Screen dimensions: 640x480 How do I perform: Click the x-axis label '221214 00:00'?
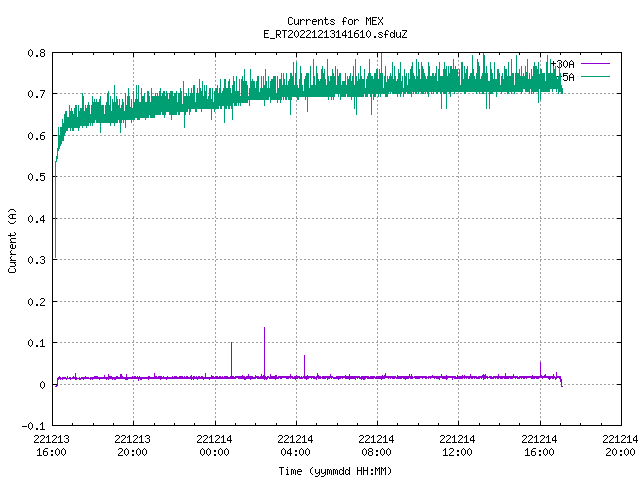(214, 446)
